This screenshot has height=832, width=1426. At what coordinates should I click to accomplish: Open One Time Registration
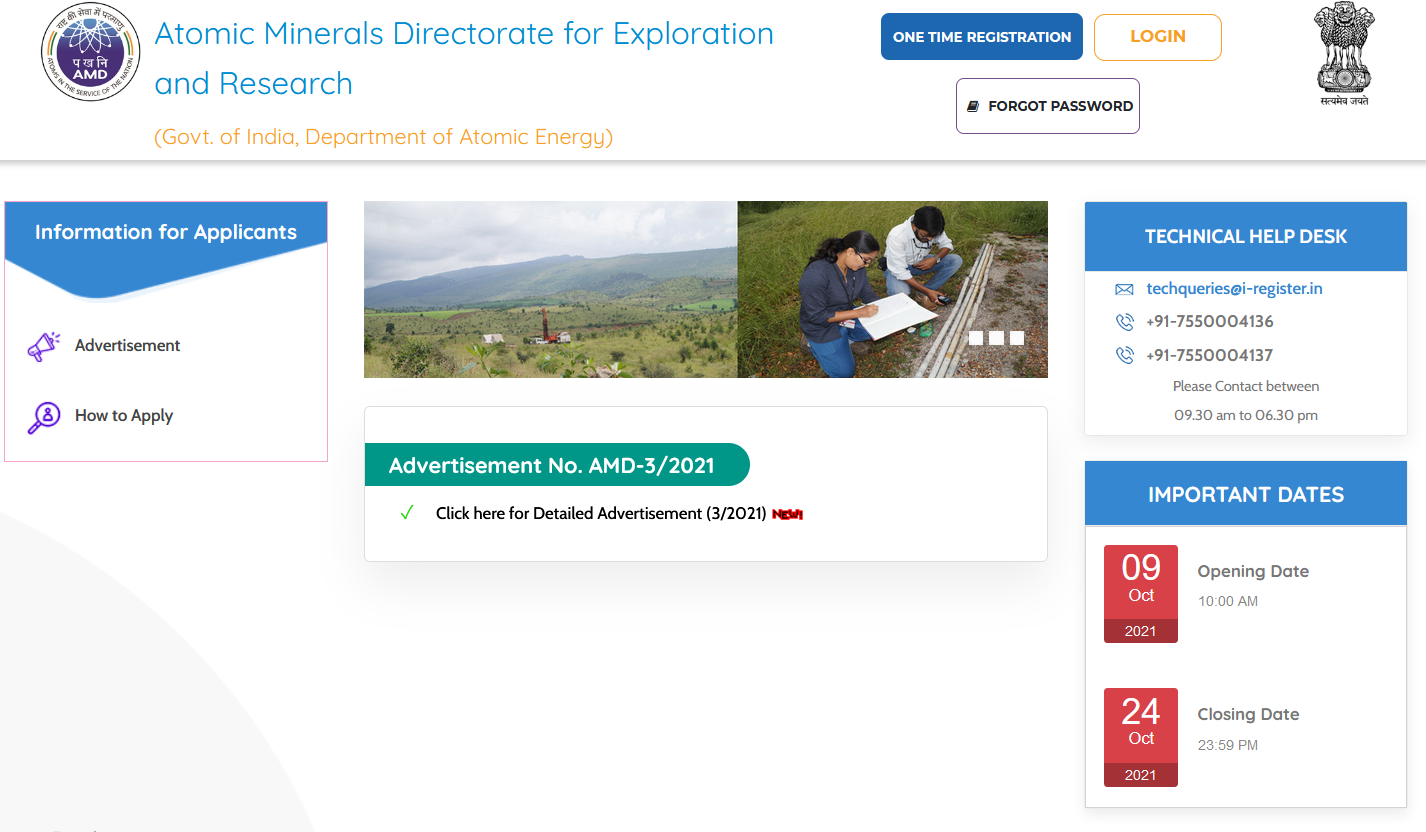982,37
